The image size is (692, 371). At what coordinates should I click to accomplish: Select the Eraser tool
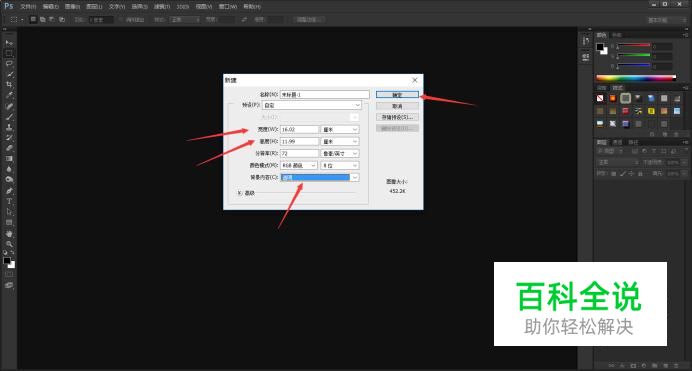coord(9,148)
